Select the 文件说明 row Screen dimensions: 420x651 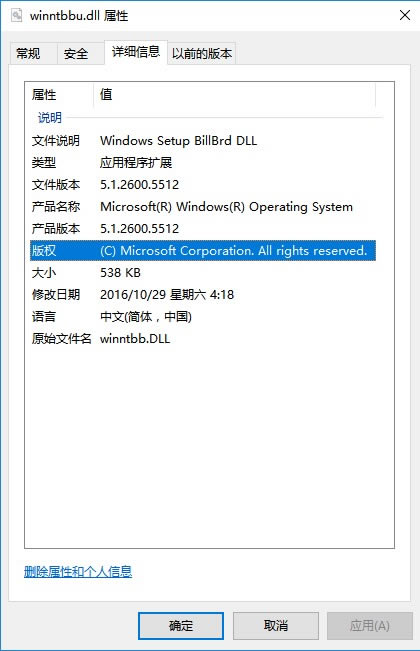203,141
